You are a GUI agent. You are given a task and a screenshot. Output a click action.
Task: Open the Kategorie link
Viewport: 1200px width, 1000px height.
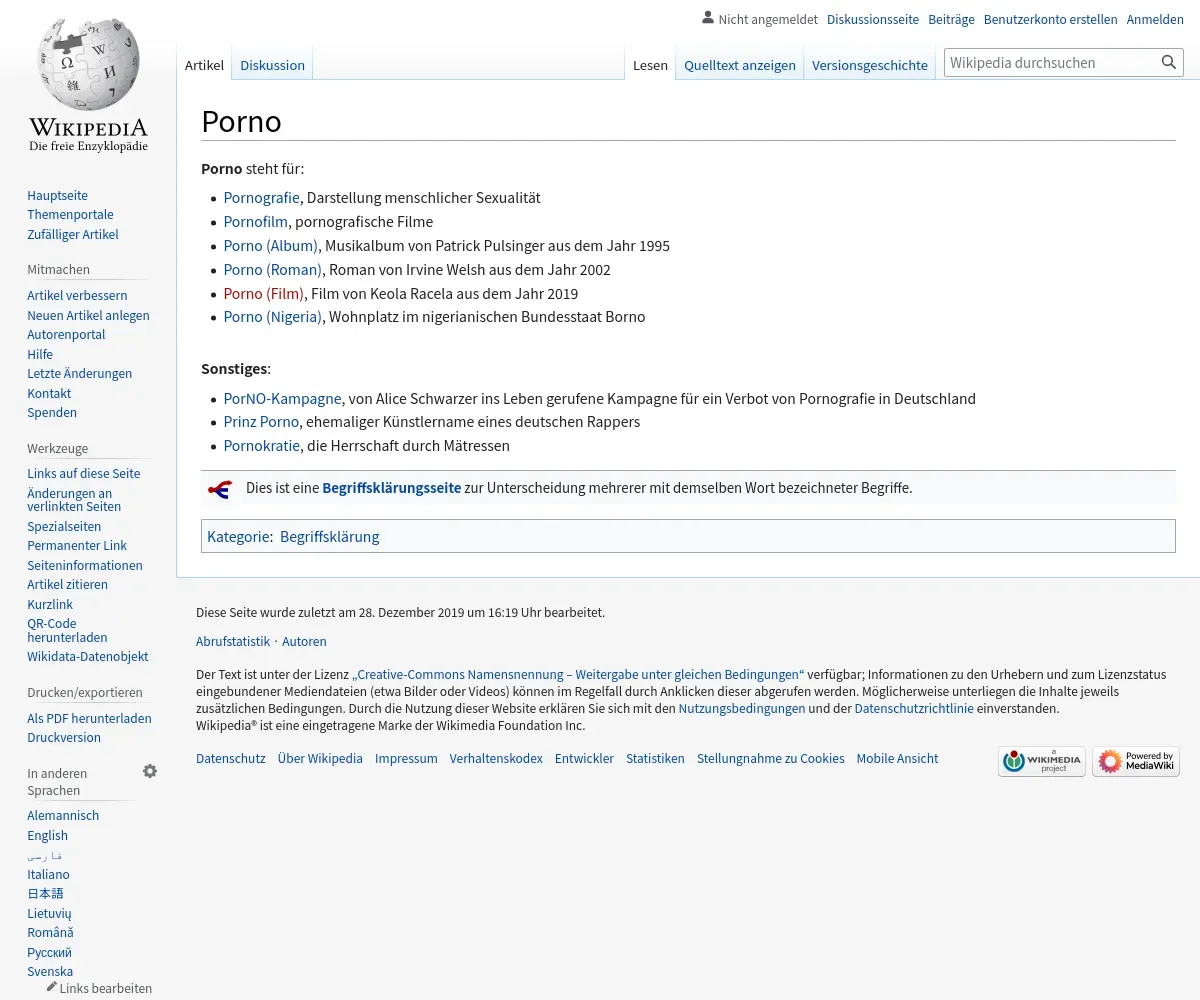click(238, 536)
